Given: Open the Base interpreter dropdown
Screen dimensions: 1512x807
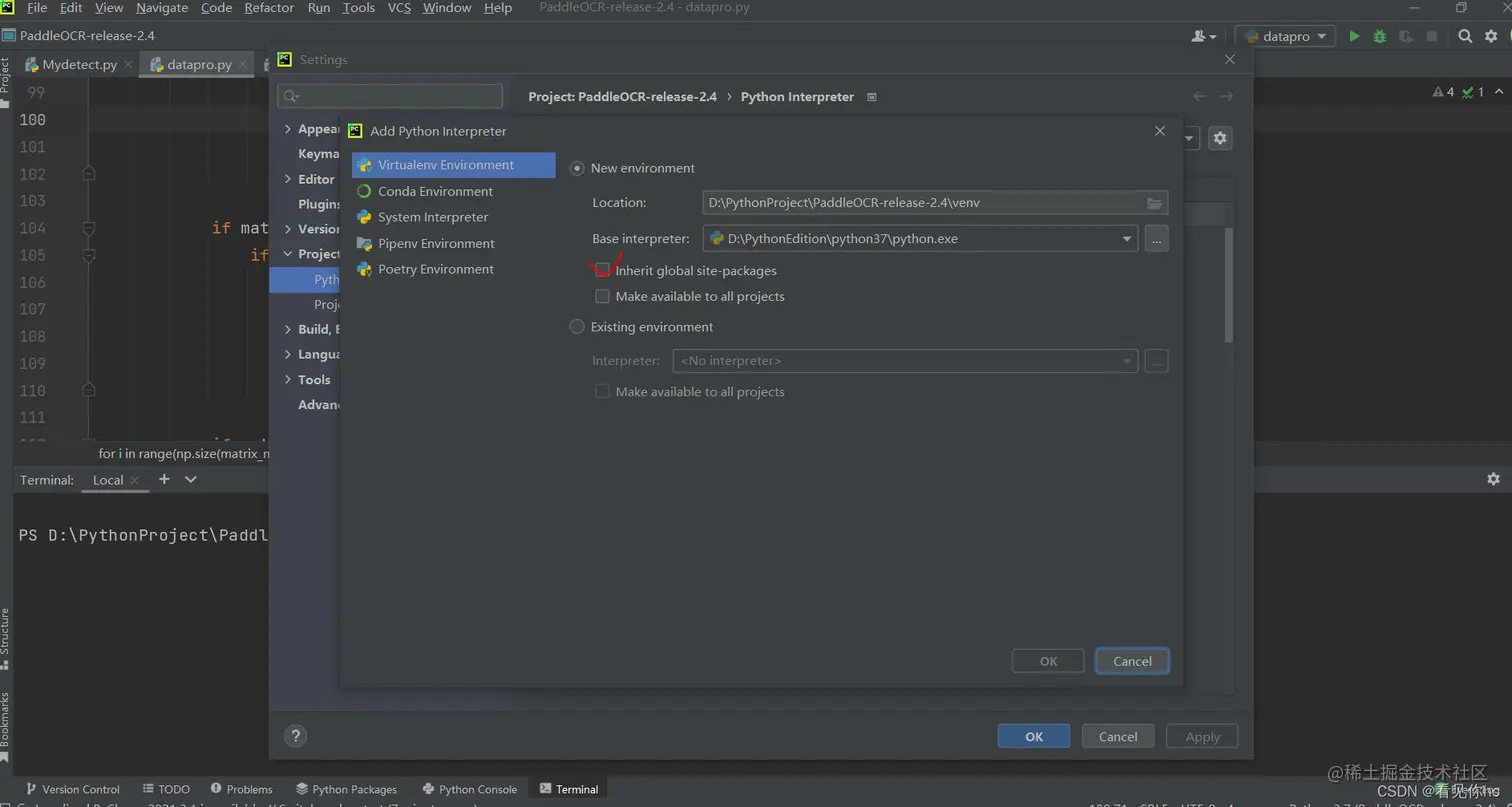Looking at the screenshot, I should 1126,239.
